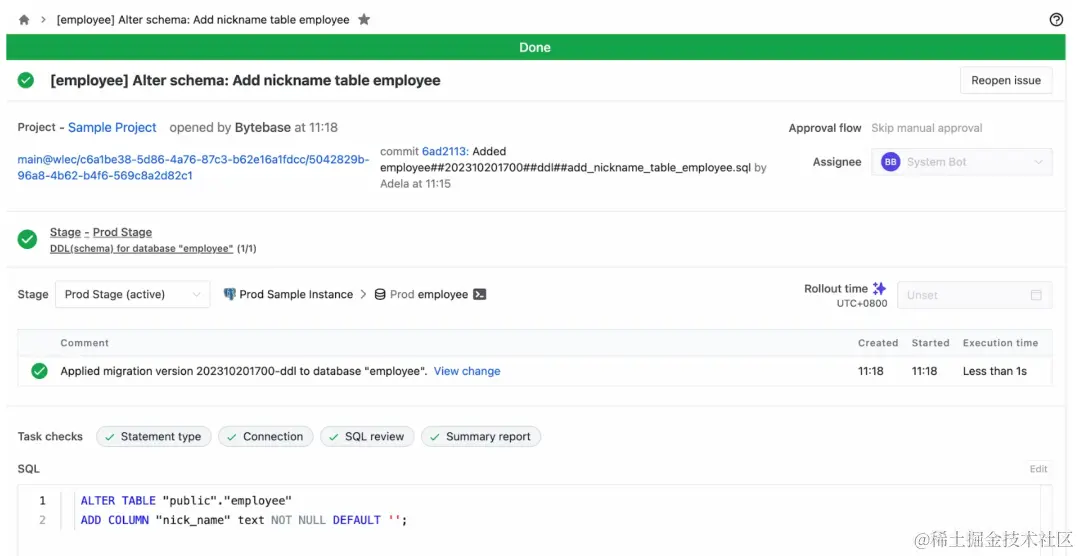Open the main@wlec repository branch link
1080x556 pixels.
(194, 167)
